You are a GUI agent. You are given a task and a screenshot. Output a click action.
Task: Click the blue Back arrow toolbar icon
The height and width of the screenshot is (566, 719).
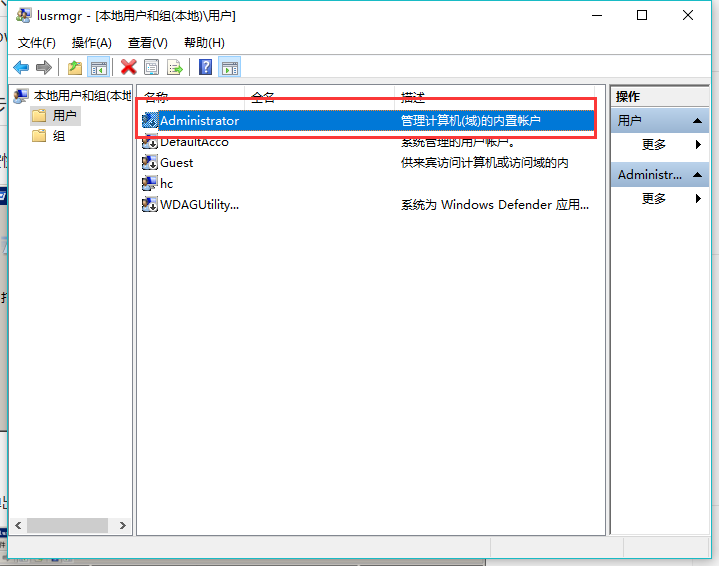click(21, 67)
